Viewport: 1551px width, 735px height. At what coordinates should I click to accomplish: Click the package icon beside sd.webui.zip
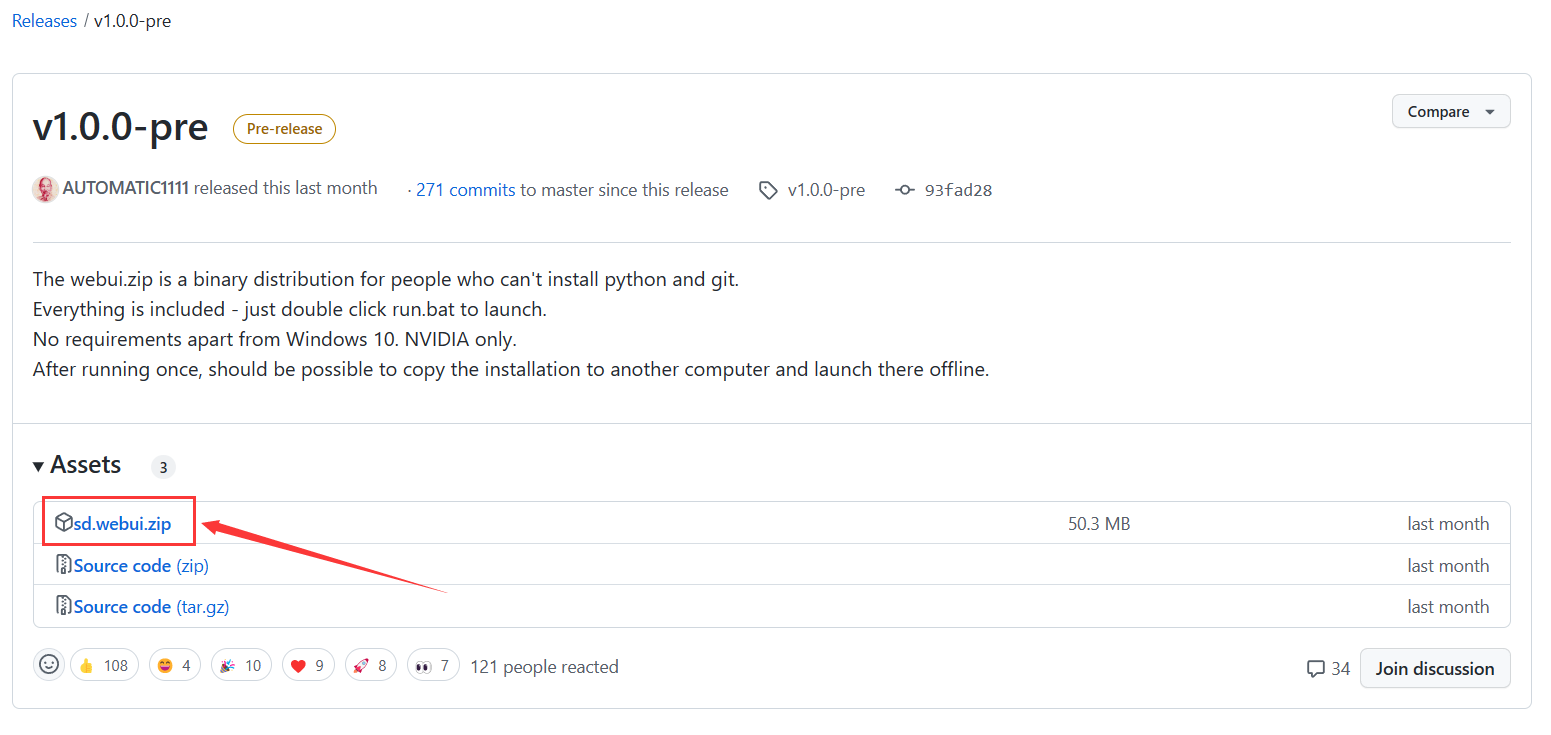[64, 523]
